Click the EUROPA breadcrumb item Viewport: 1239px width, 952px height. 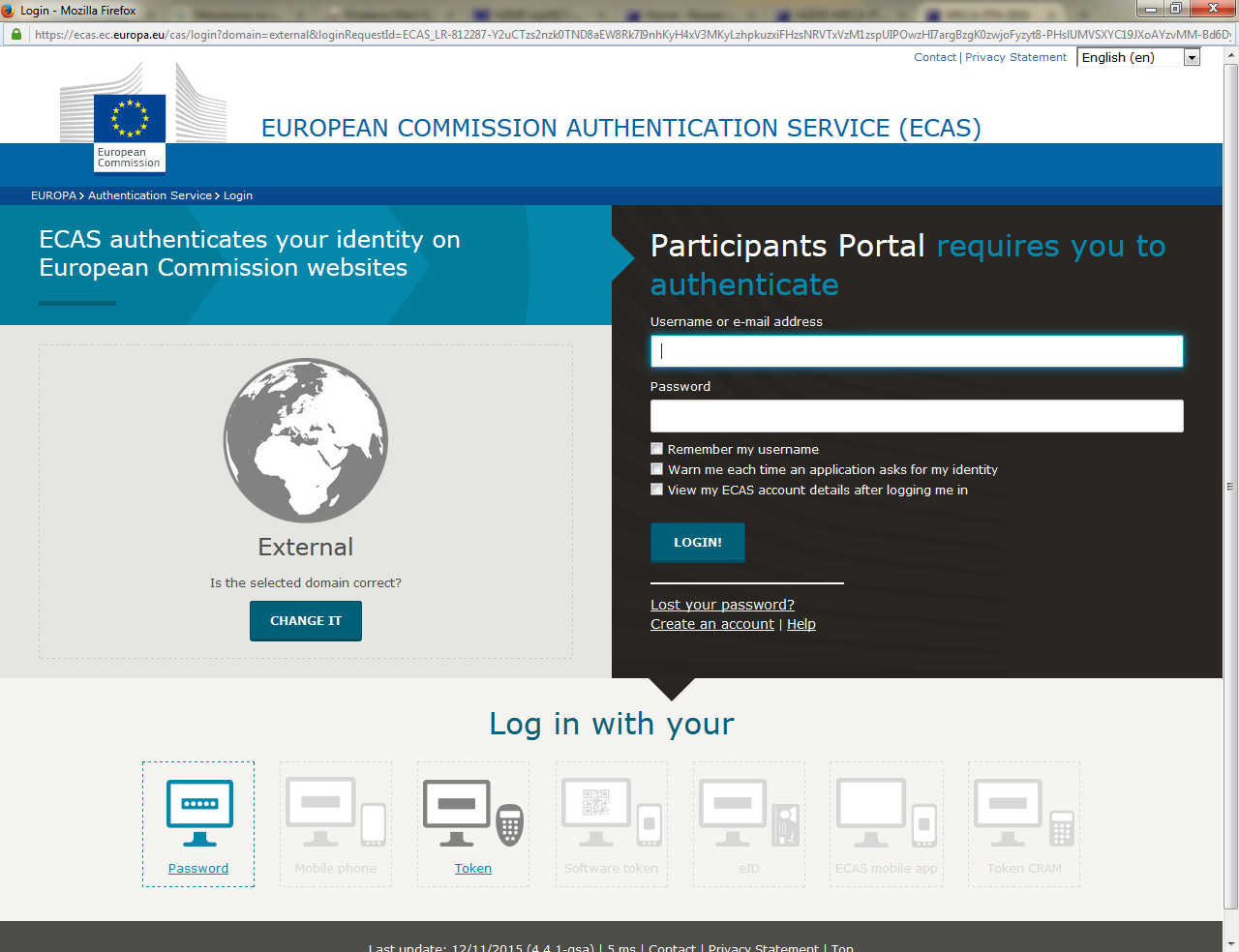(53, 195)
